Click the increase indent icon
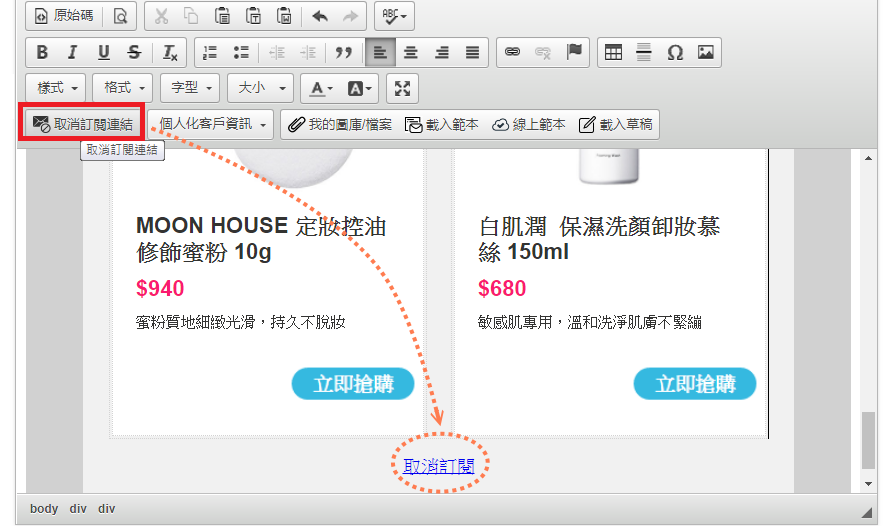Viewport: 888px width, 526px height. (x=308, y=53)
